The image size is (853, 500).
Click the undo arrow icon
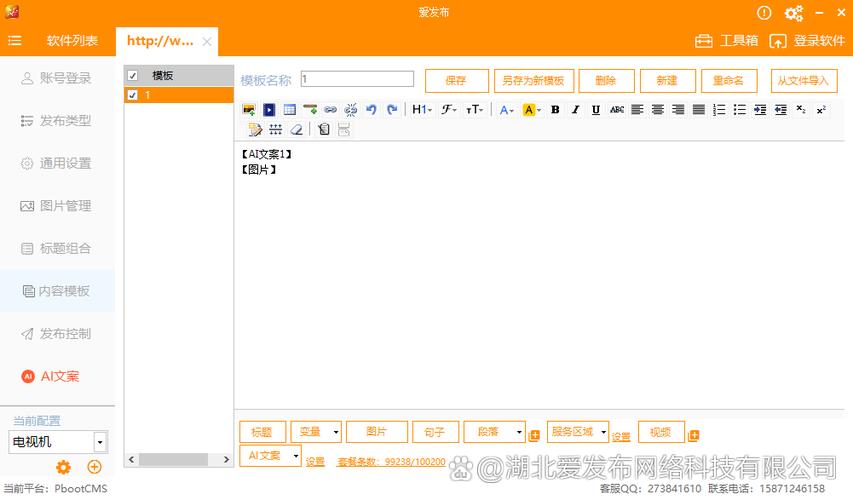pyautogui.click(x=371, y=110)
